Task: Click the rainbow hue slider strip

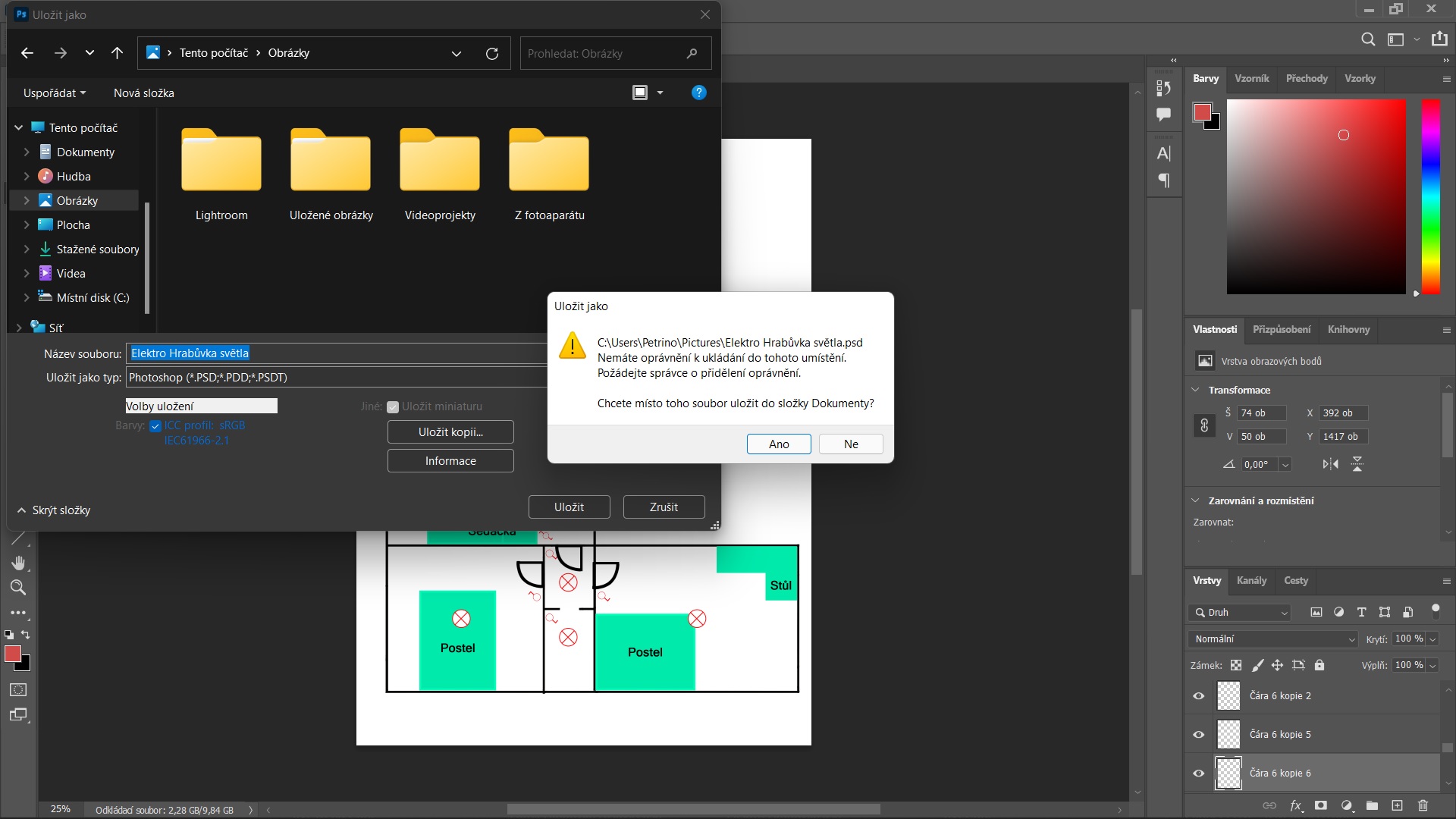Action: click(x=1430, y=197)
